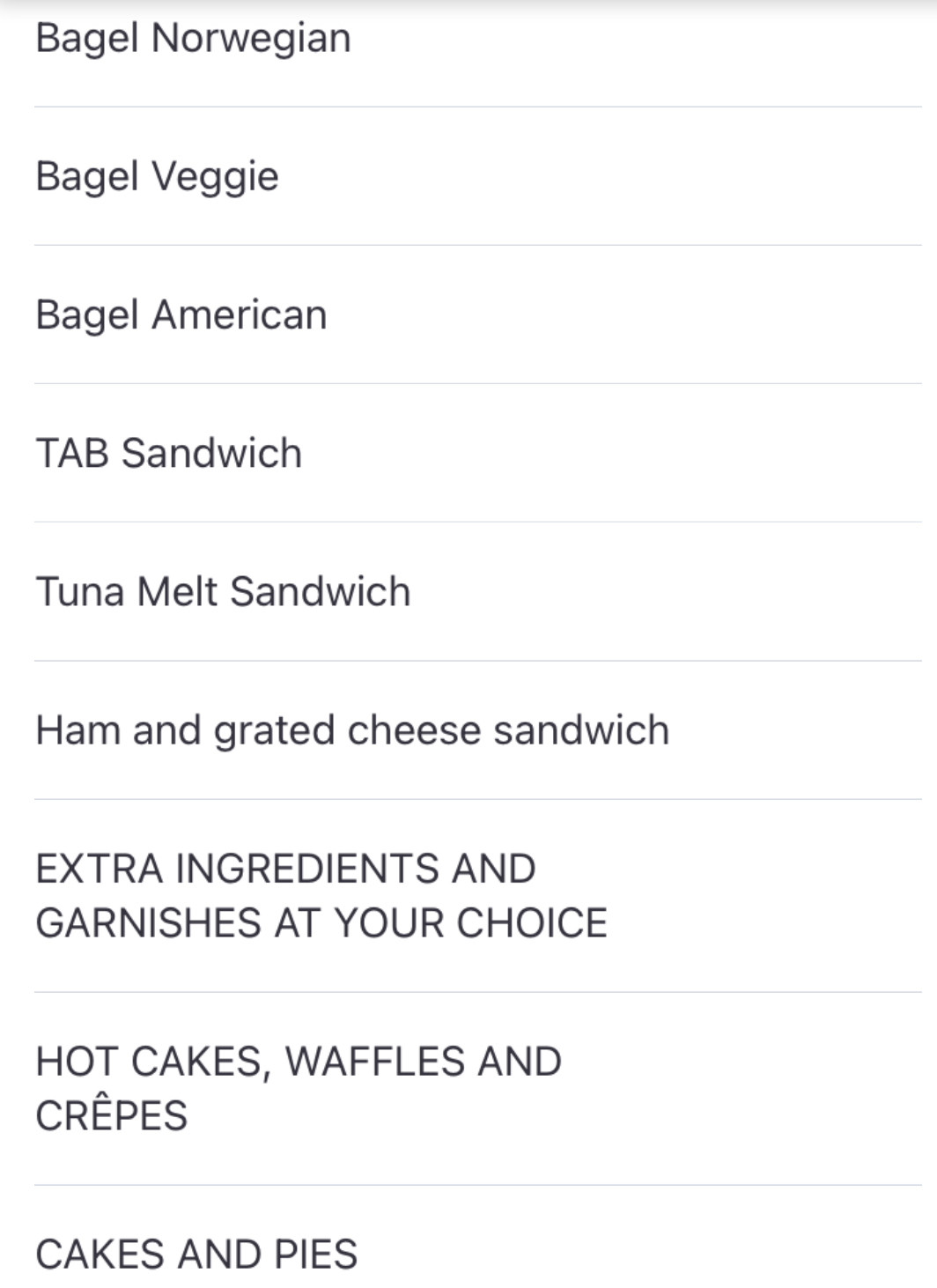Open Tuna Melt Sandwich details
Viewport: 937px width, 1288px height.
pyautogui.click(x=223, y=591)
